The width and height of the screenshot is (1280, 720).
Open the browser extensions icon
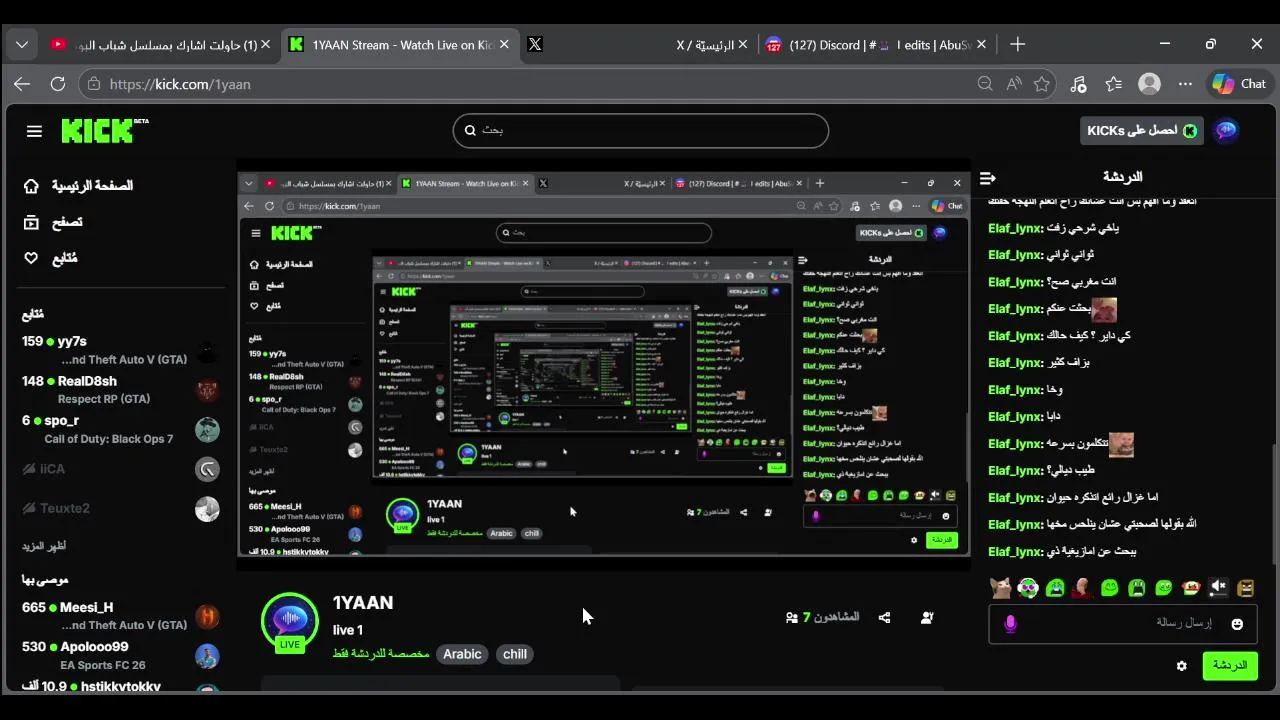tap(1078, 84)
